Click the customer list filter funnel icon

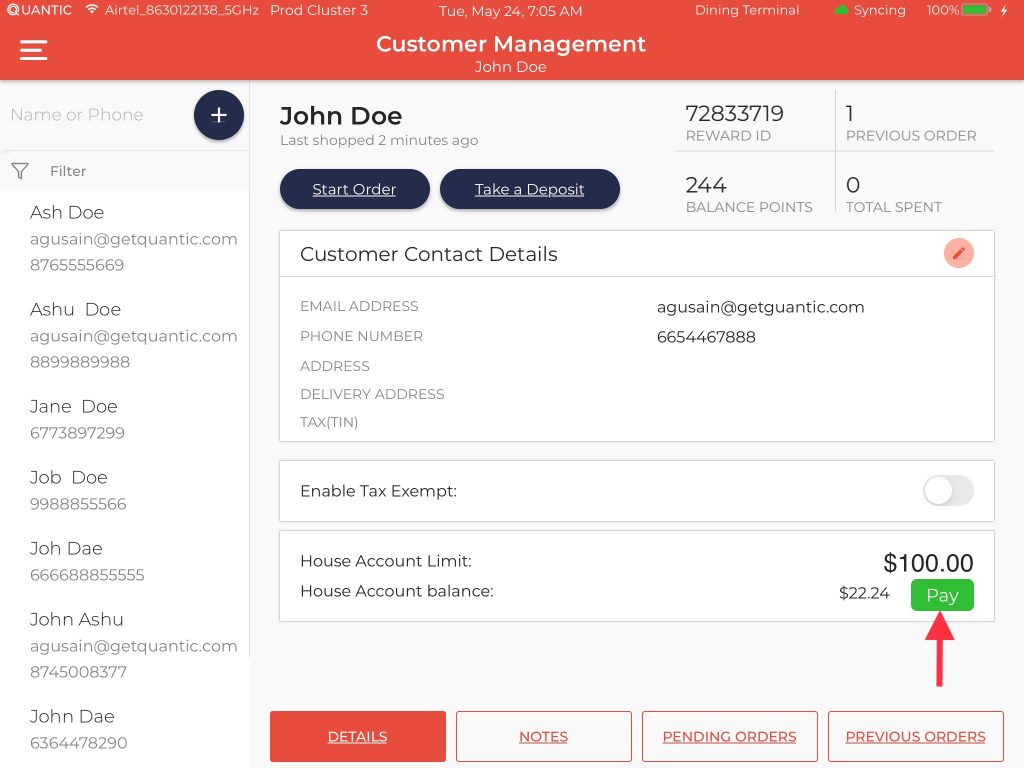point(20,171)
